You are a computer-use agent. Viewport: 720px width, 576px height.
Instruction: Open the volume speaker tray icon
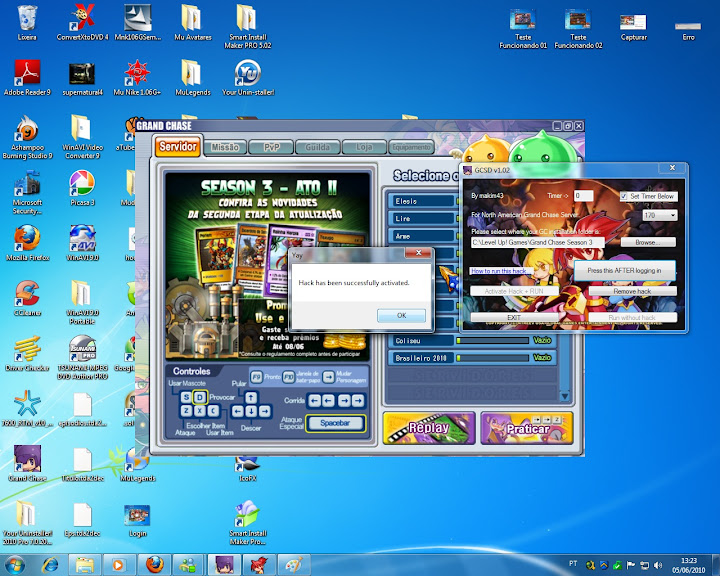coord(658,565)
